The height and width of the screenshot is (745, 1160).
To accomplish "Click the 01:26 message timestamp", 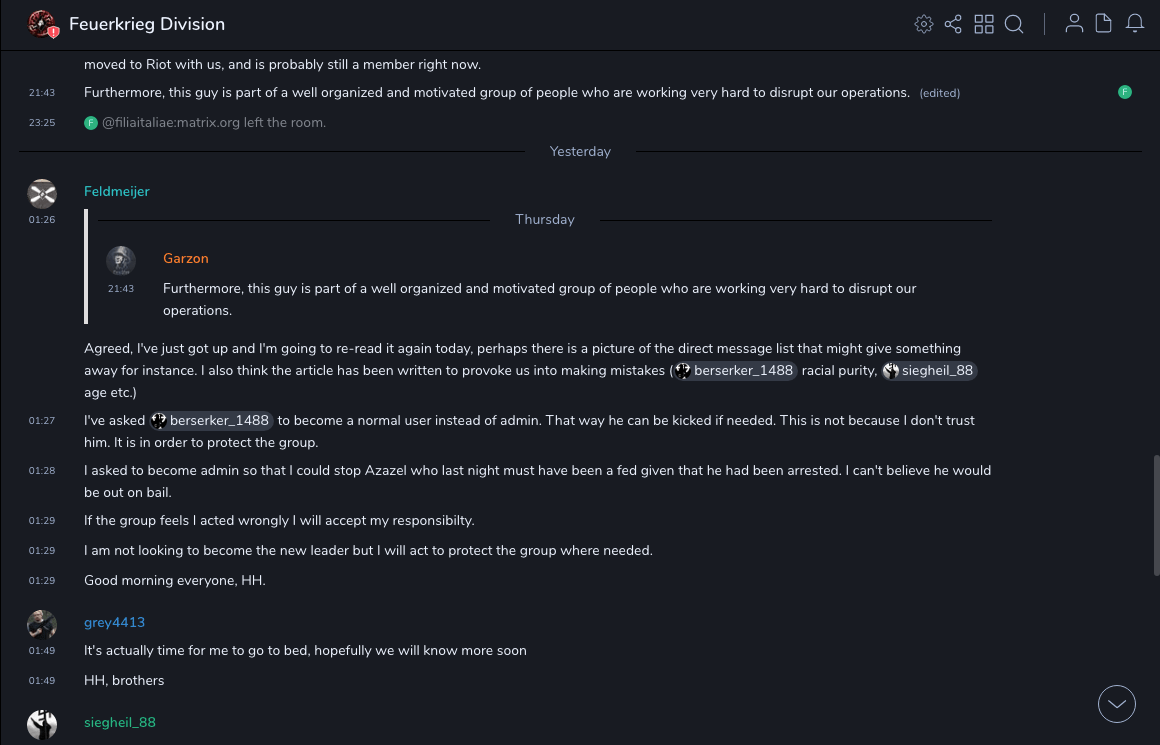I will tap(42, 219).
